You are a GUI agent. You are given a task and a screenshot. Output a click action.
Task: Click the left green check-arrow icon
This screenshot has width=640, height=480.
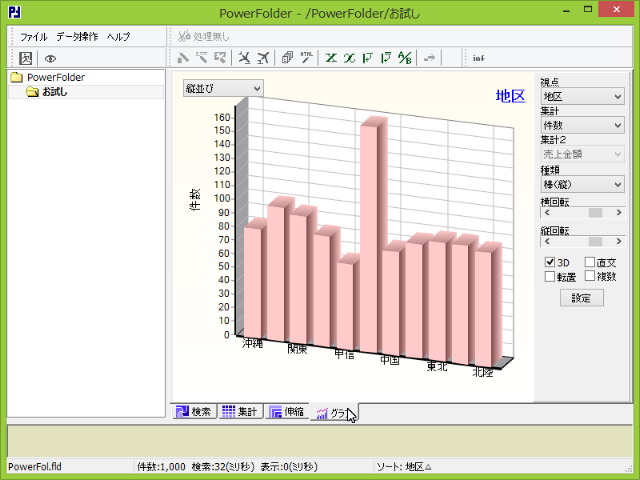click(x=368, y=58)
